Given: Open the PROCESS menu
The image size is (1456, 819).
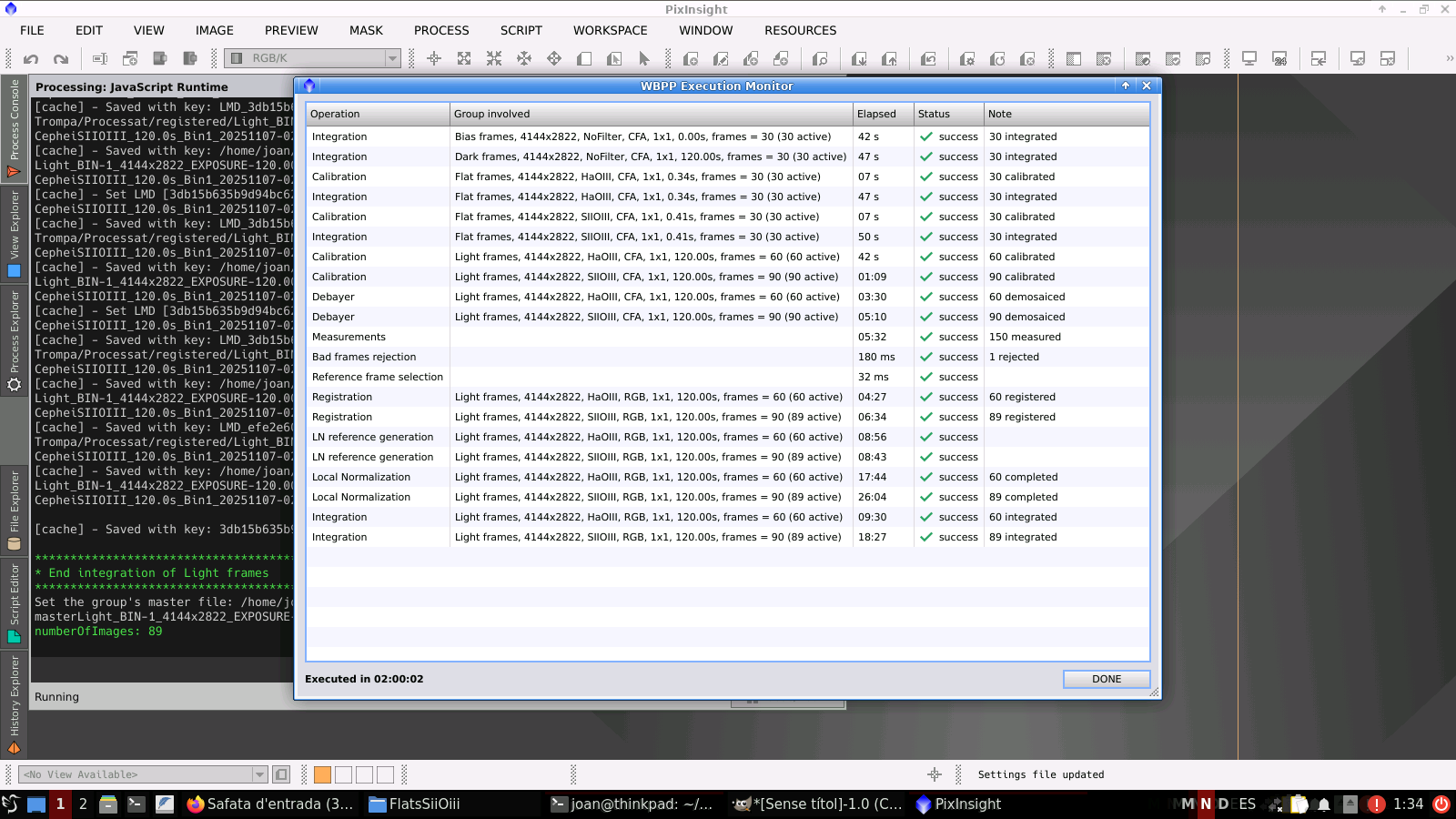Looking at the screenshot, I should 441,30.
